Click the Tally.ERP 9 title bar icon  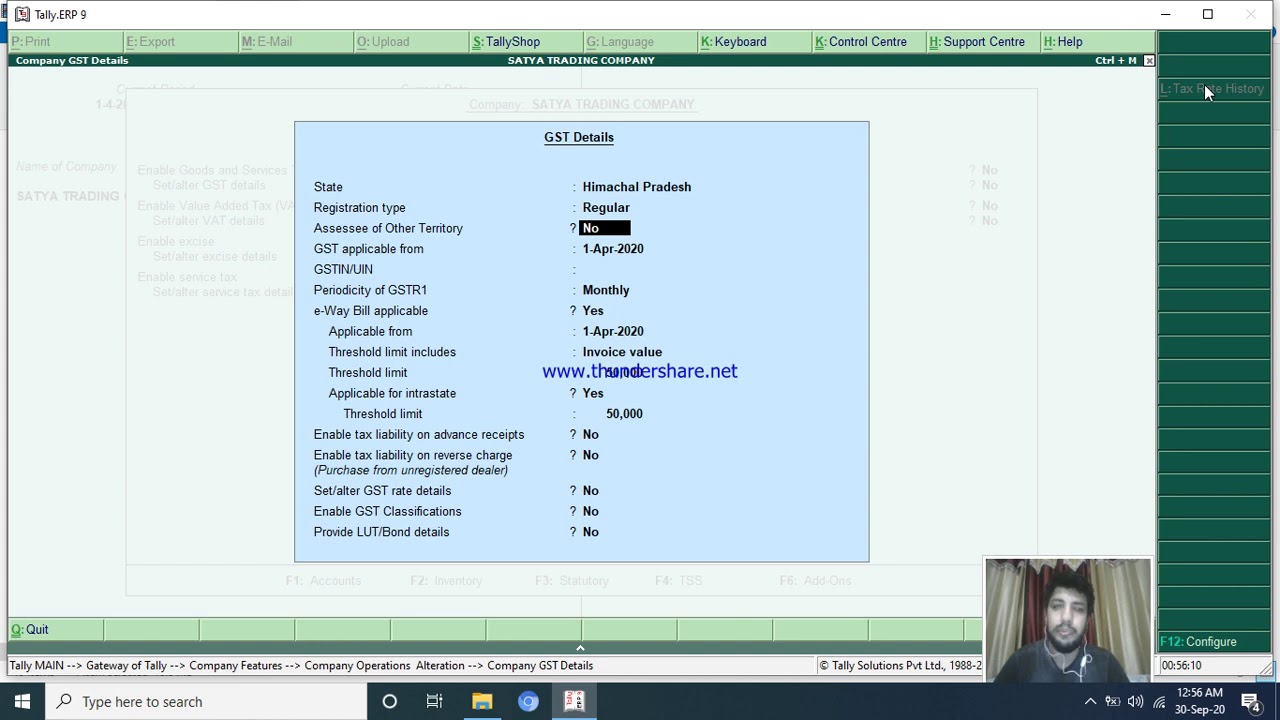pos(22,14)
